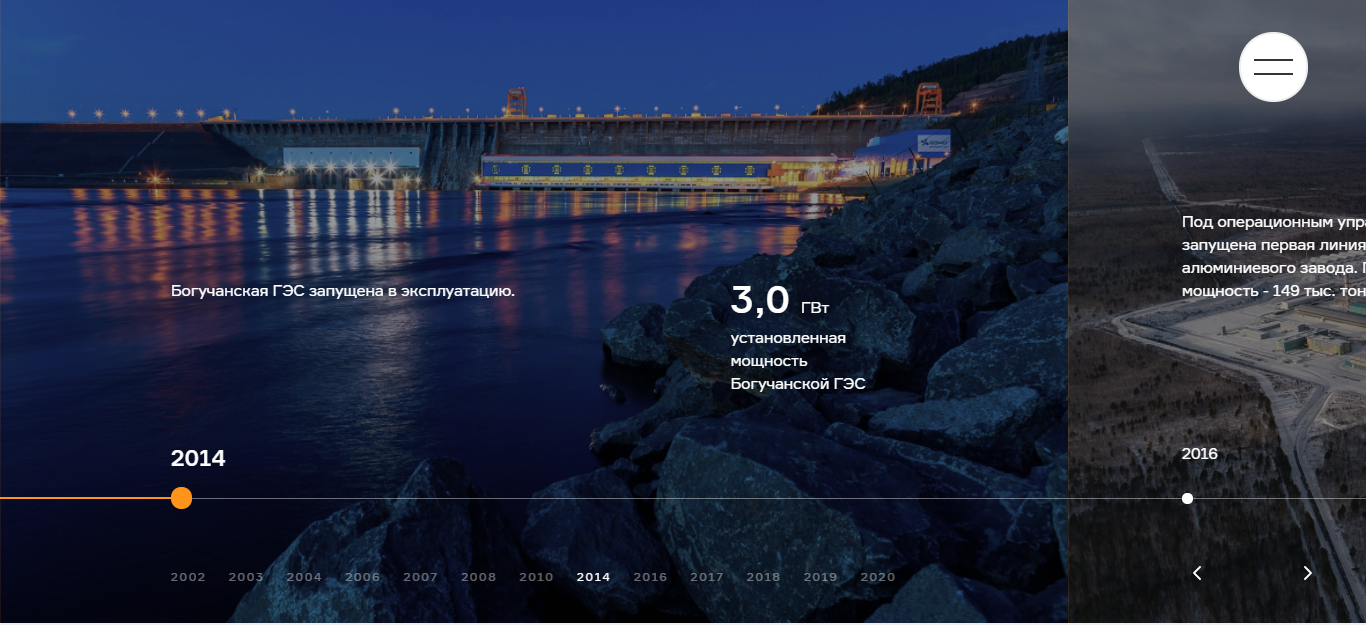
Task: Select the orange 2014 timeline dot
Action: [181, 497]
